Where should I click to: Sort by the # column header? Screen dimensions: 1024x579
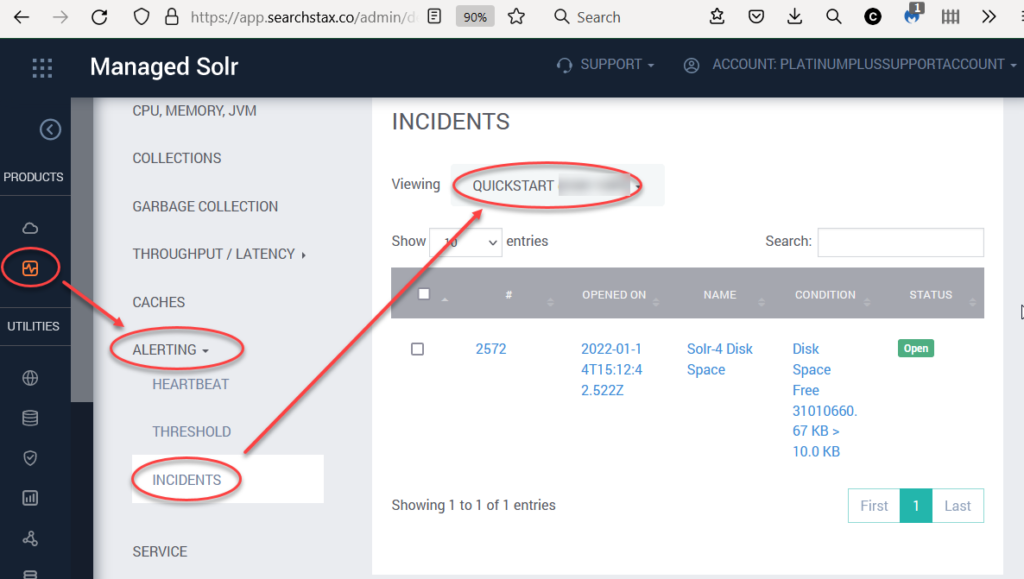(509, 295)
